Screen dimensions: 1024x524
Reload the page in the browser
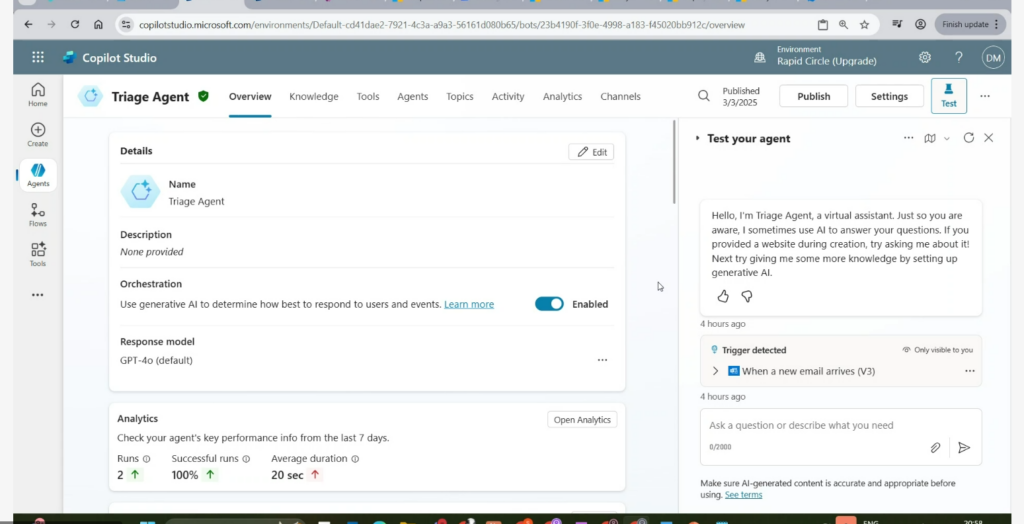(x=74, y=24)
